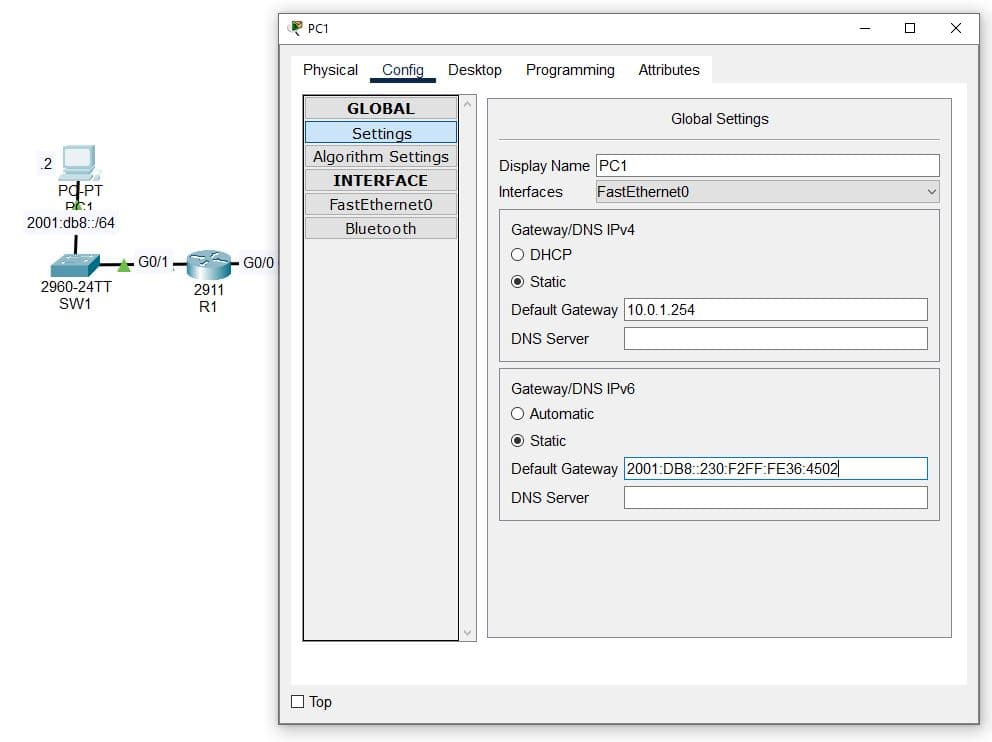Open the Physical tab
The height and width of the screenshot is (742, 992).
pos(330,70)
